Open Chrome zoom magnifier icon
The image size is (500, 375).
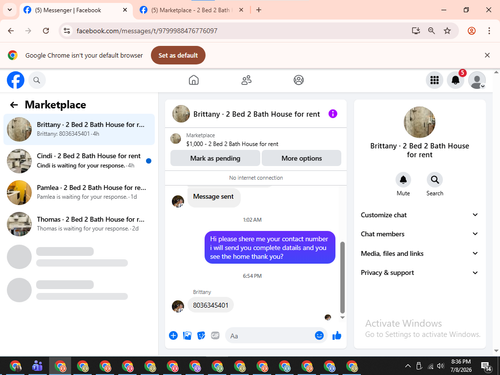point(431,31)
